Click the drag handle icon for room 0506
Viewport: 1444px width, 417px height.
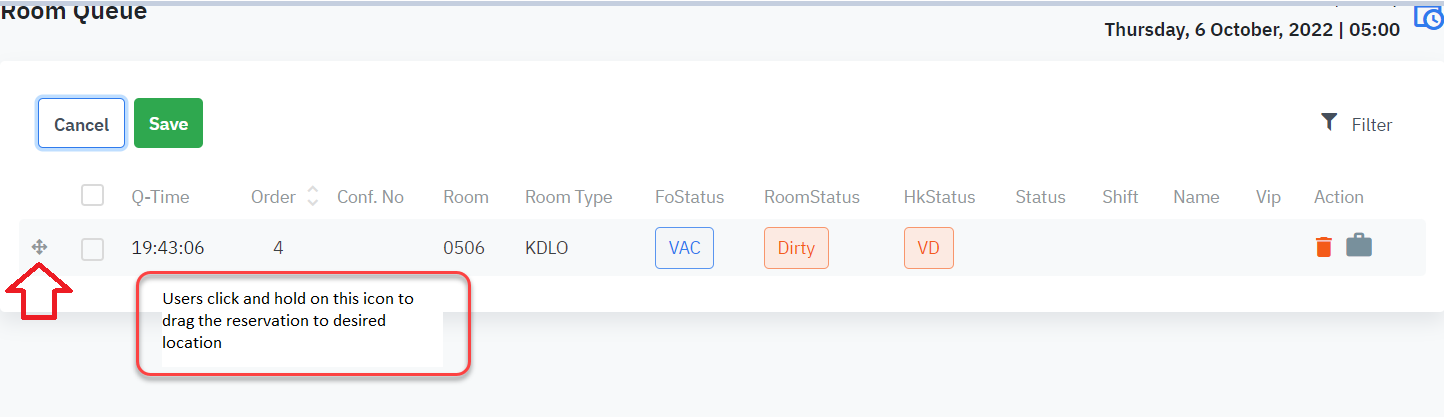[x=40, y=246]
